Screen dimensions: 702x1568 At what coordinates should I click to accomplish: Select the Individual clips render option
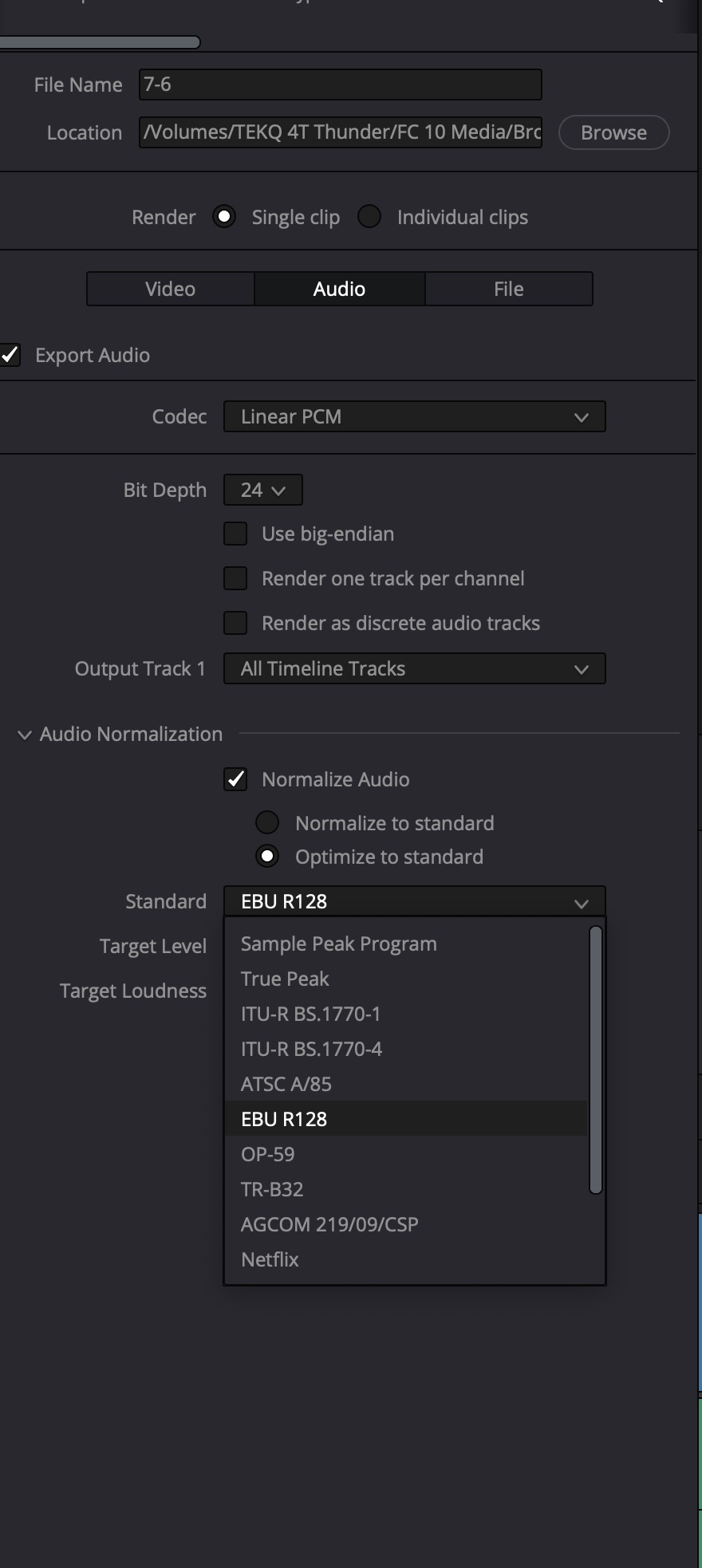369,217
